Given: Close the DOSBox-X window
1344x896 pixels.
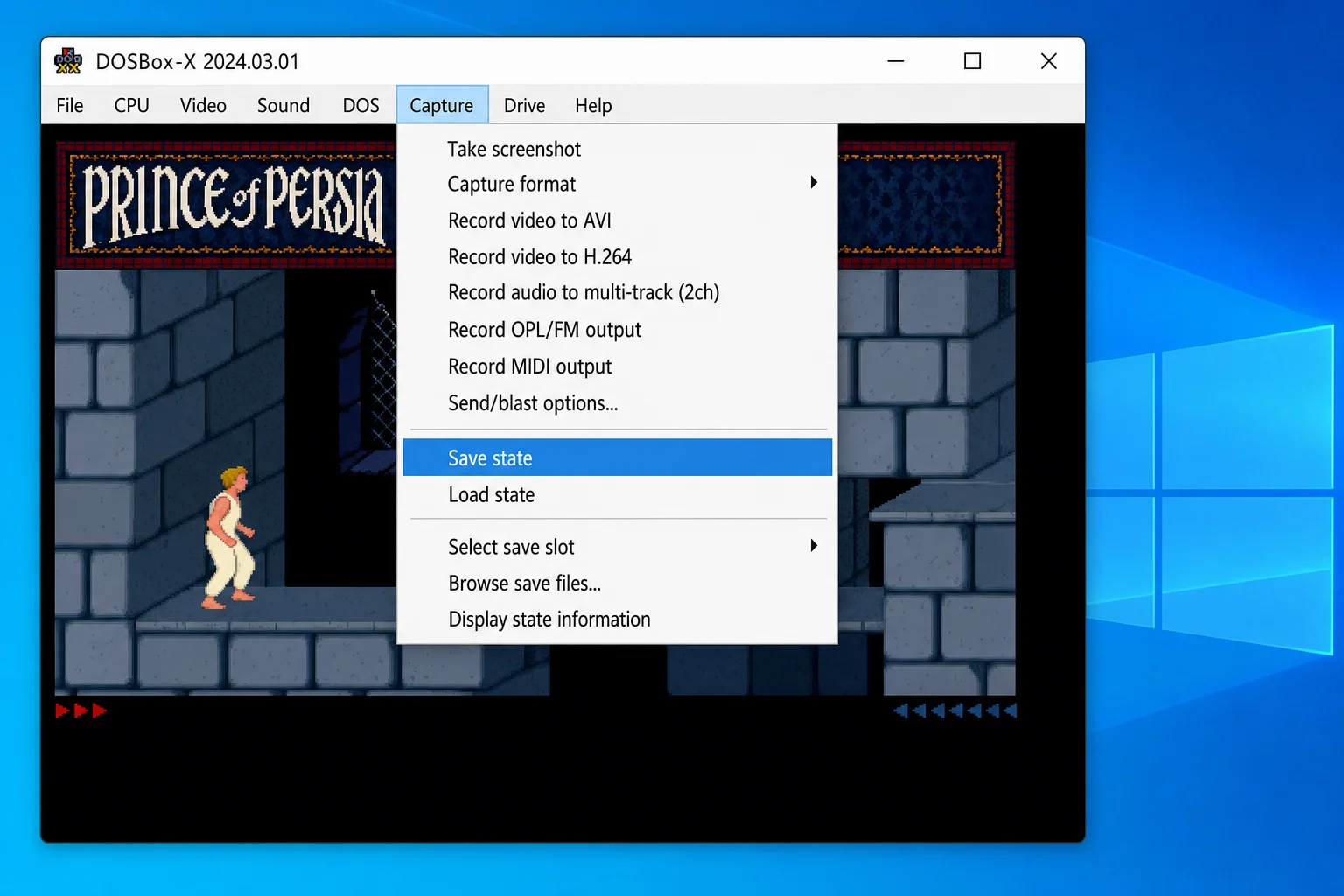Looking at the screenshot, I should pos(1048,61).
